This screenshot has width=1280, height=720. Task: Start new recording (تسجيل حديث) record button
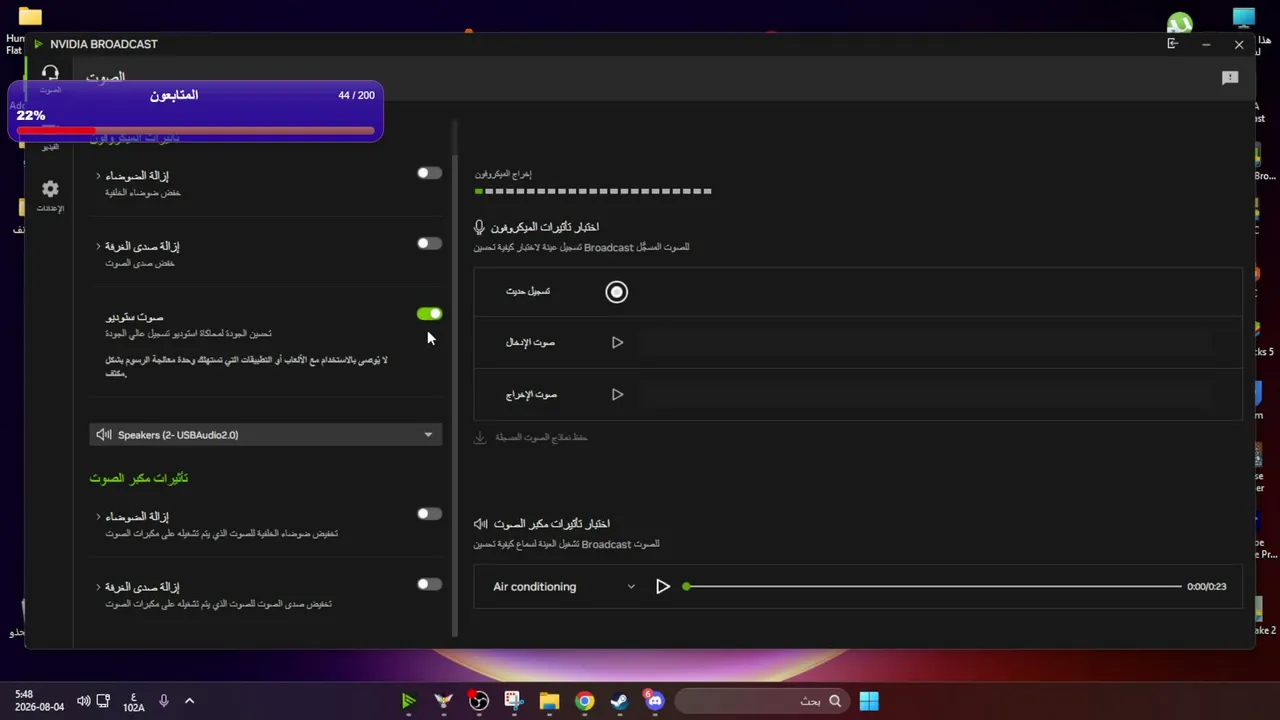click(616, 292)
